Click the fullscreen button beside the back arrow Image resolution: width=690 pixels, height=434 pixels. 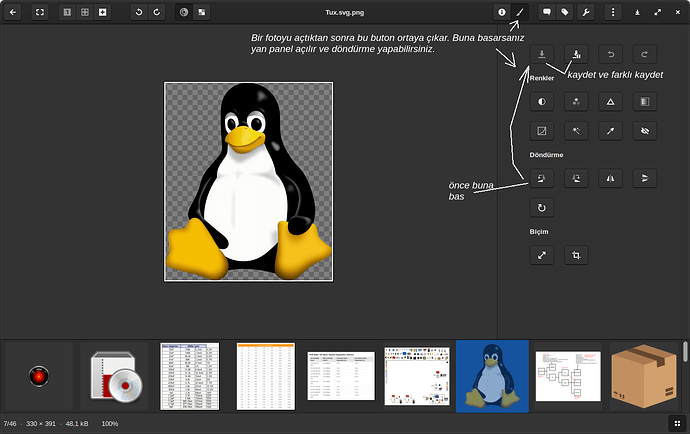39,12
